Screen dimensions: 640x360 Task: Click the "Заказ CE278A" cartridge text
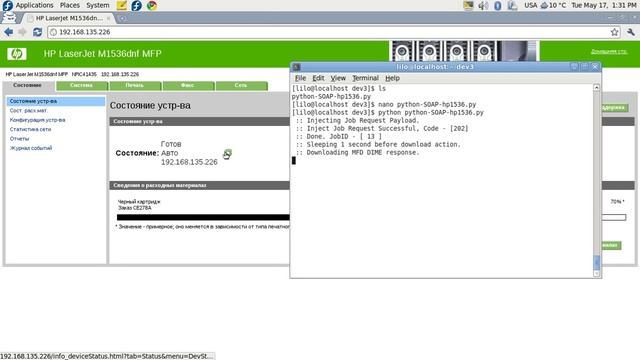[x=135, y=208]
